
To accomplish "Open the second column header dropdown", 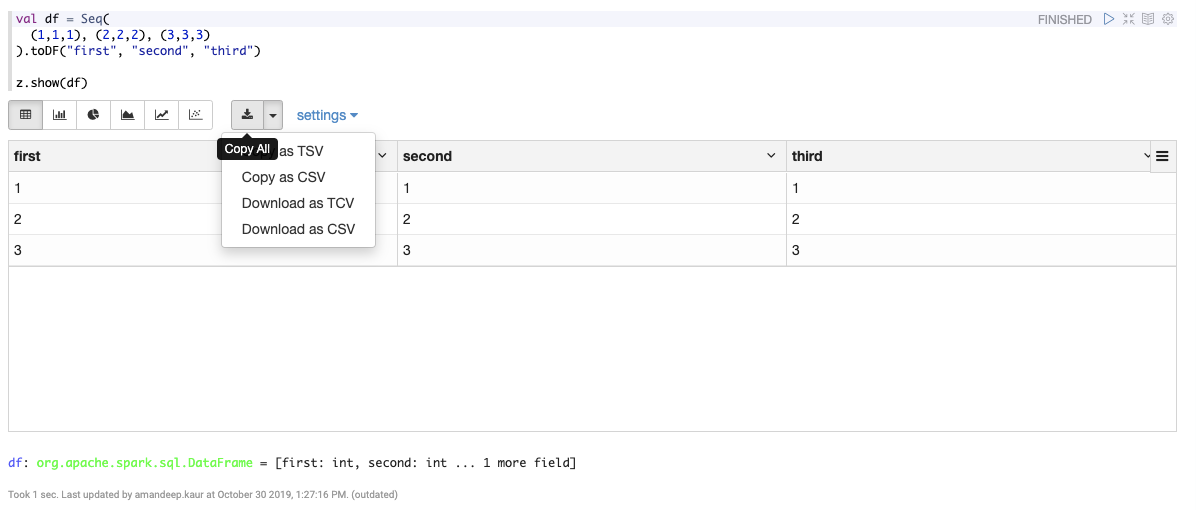I will pyautogui.click(x=771, y=156).
